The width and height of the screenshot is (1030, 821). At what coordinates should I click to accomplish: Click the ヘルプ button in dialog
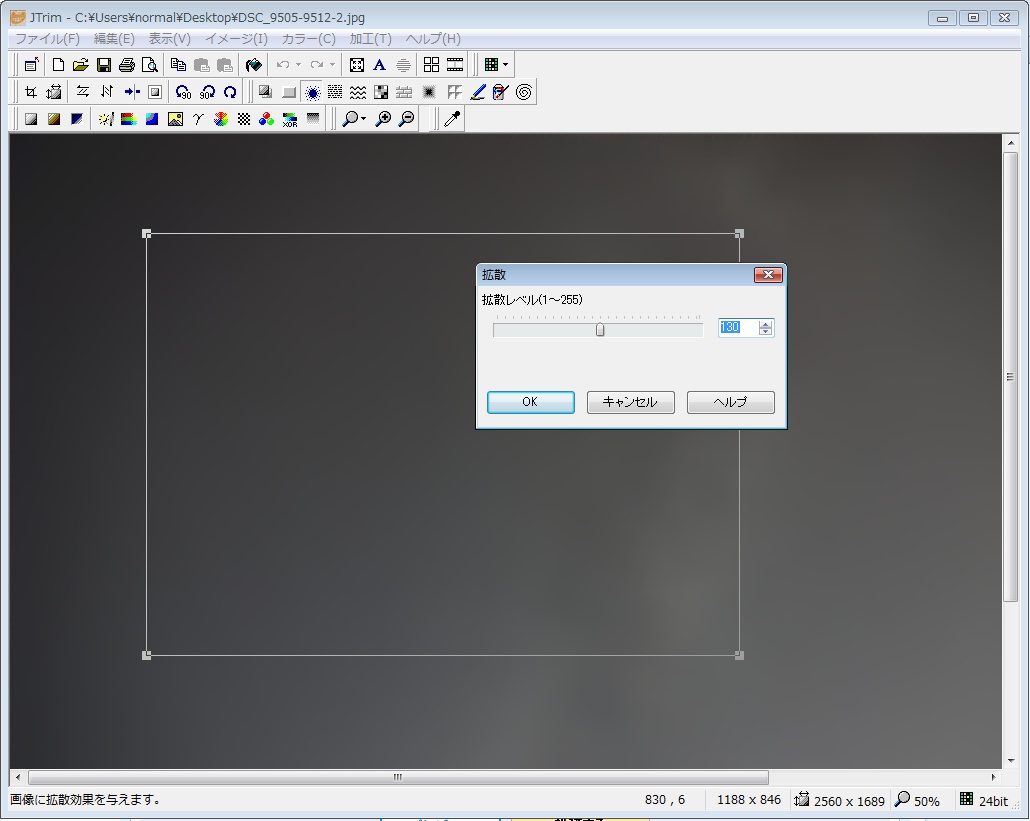(x=730, y=402)
